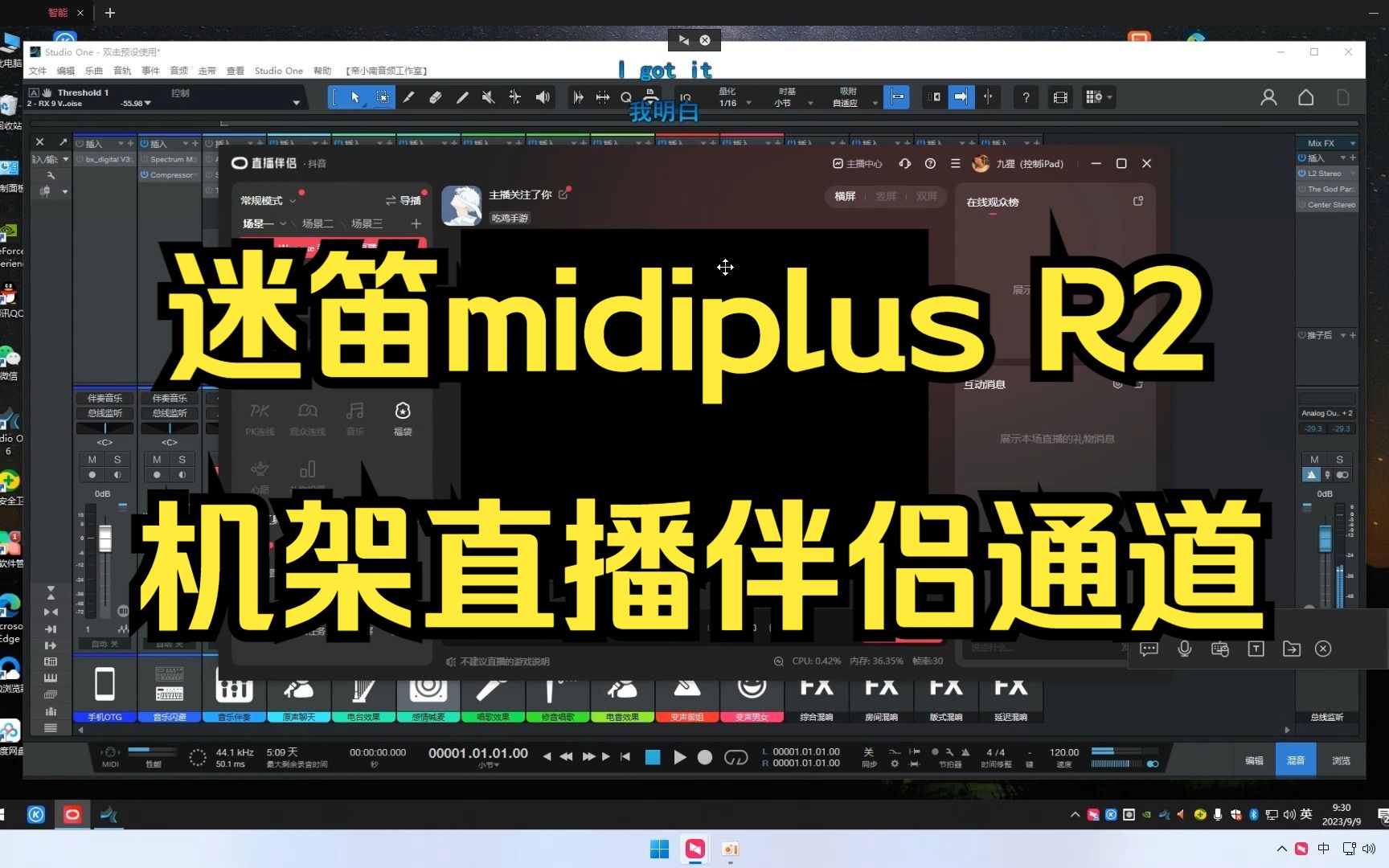Open the 时基 小节 timebase dropdown
1389x868 pixels.
(793, 97)
